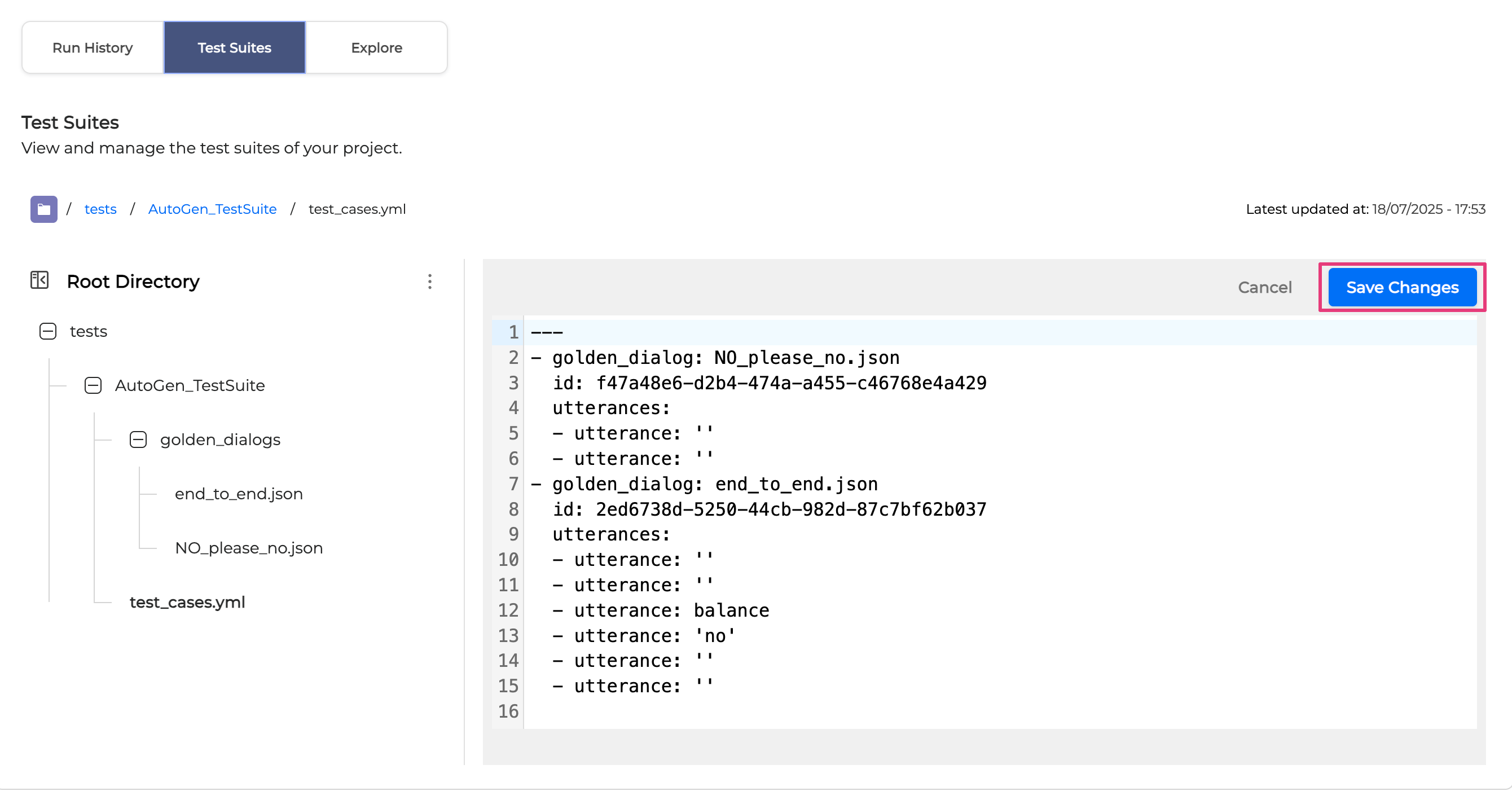Place cursor on editor line 12 balance utterance

point(731,610)
